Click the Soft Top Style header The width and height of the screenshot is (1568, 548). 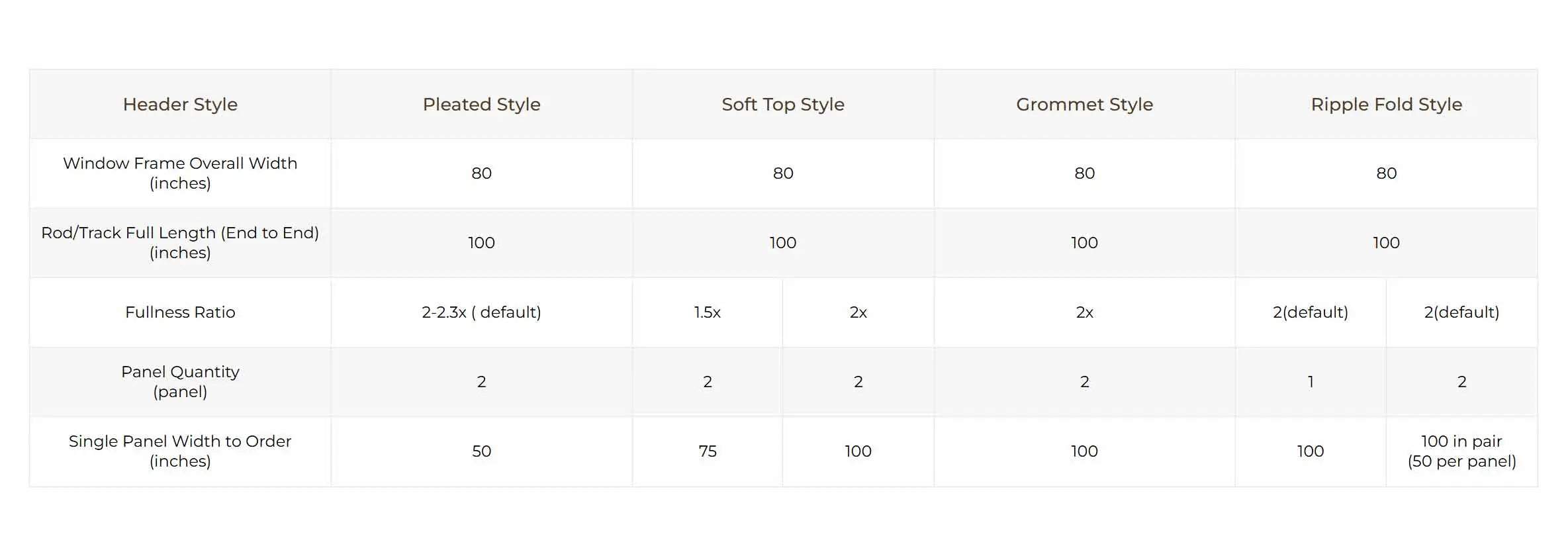[x=782, y=105]
